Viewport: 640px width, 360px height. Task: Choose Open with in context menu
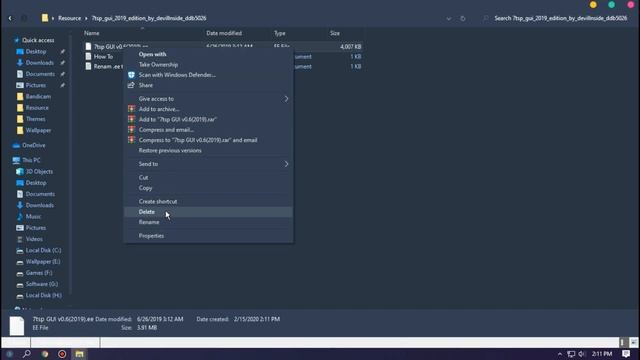click(152, 54)
